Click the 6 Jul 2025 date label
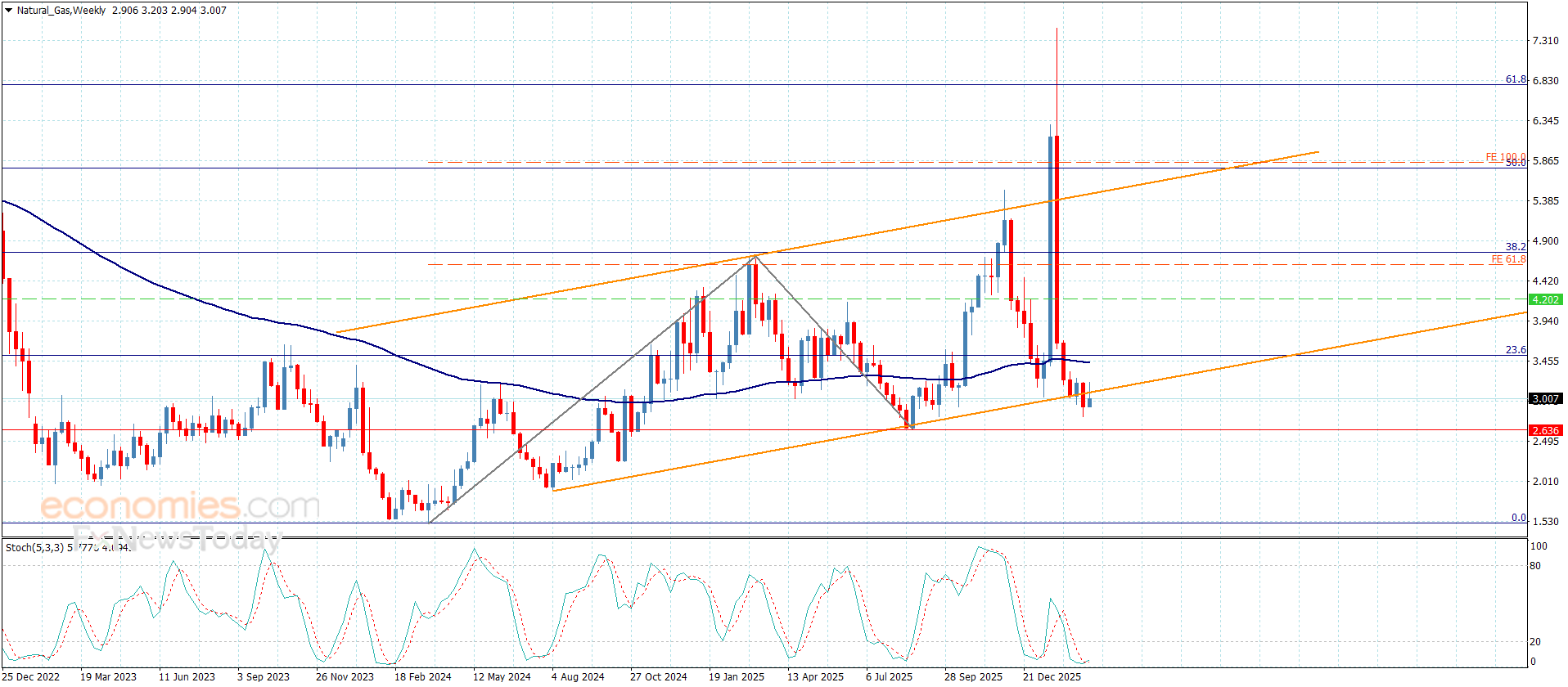Screen dimensions: 1568x687 point(889,676)
